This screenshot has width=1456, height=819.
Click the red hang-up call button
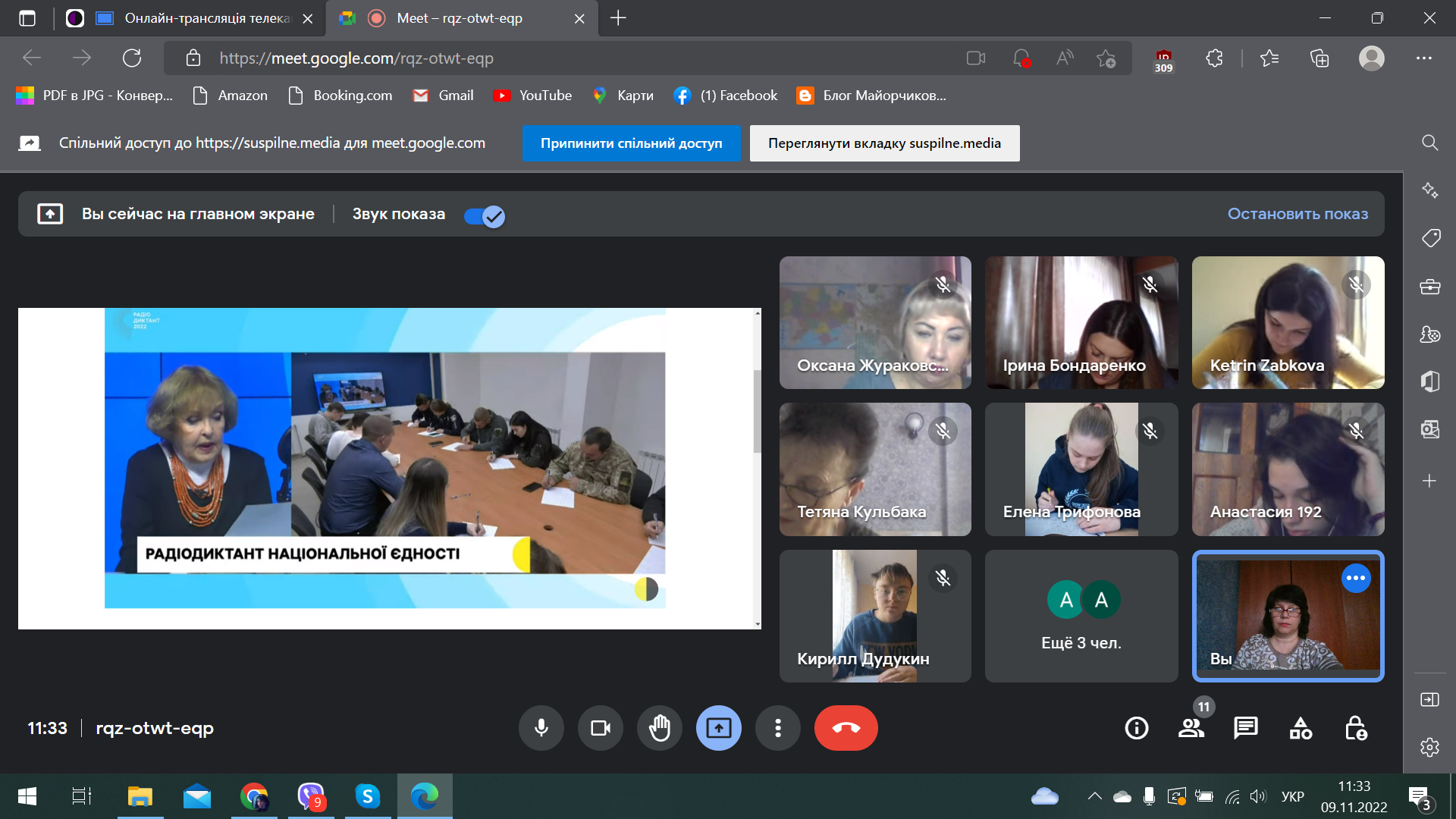click(x=846, y=728)
